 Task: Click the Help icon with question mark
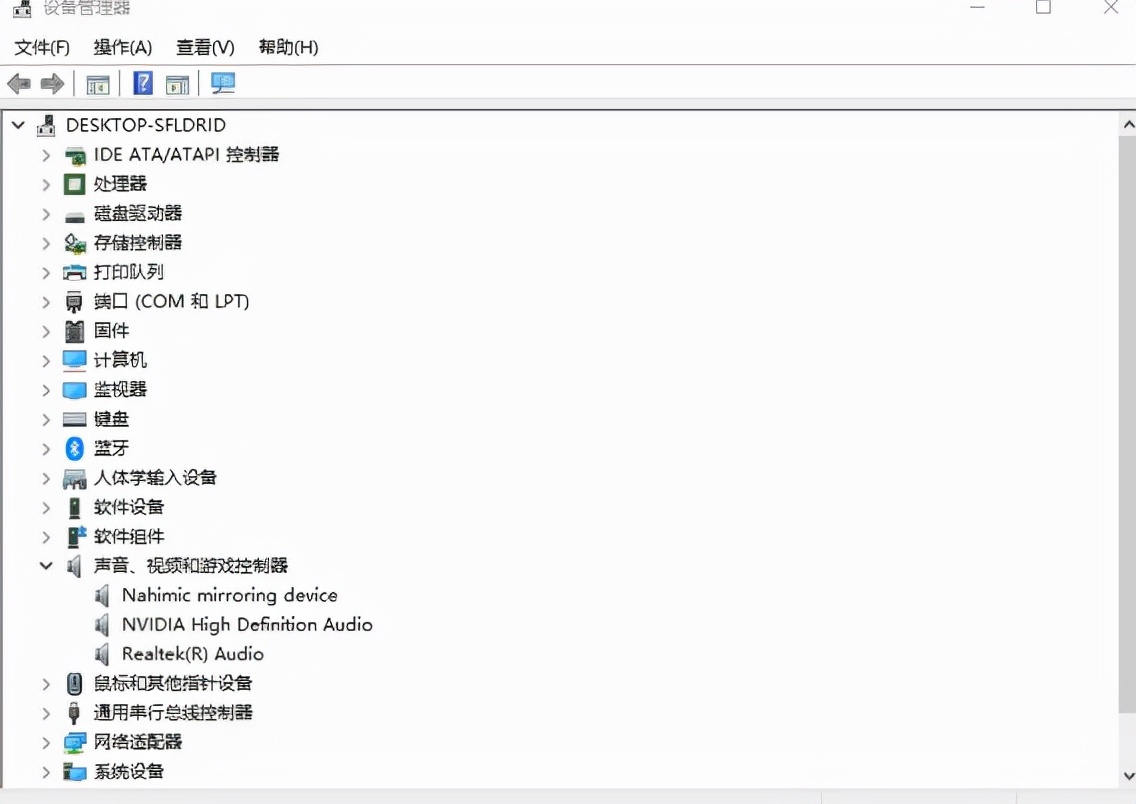pyautogui.click(x=143, y=84)
